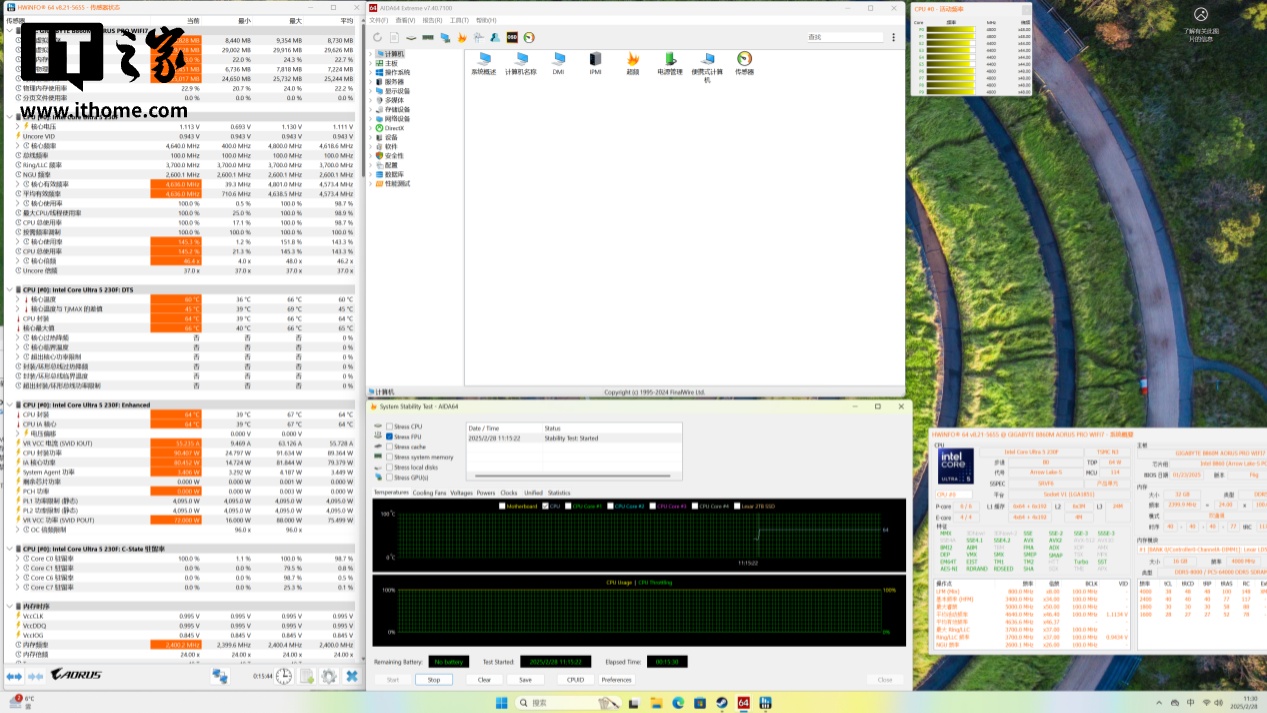Open the 电源管理 power management icon

[x=670, y=61]
